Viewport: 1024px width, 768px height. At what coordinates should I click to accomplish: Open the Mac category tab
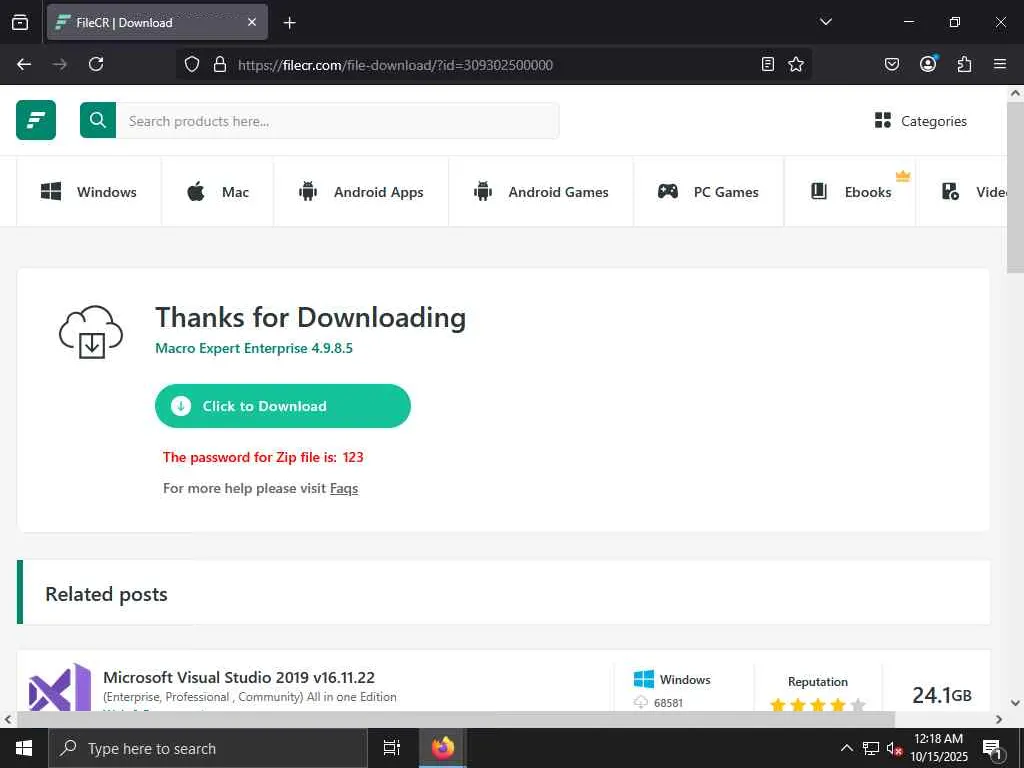(x=217, y=192)
